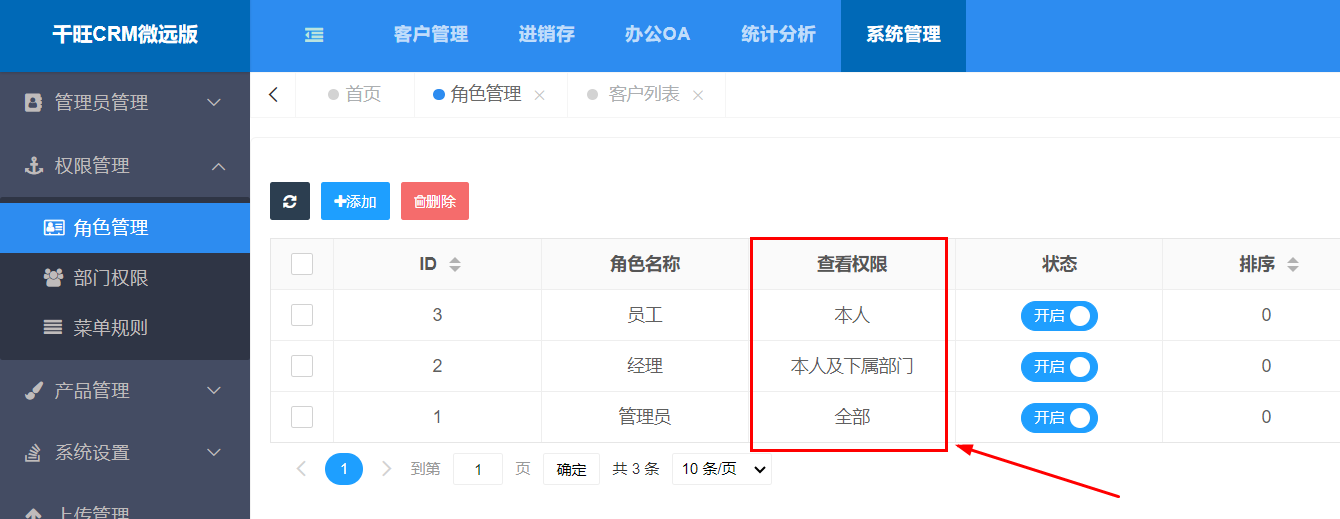Click the 全部 permission cell

click(x=852, y=417)
